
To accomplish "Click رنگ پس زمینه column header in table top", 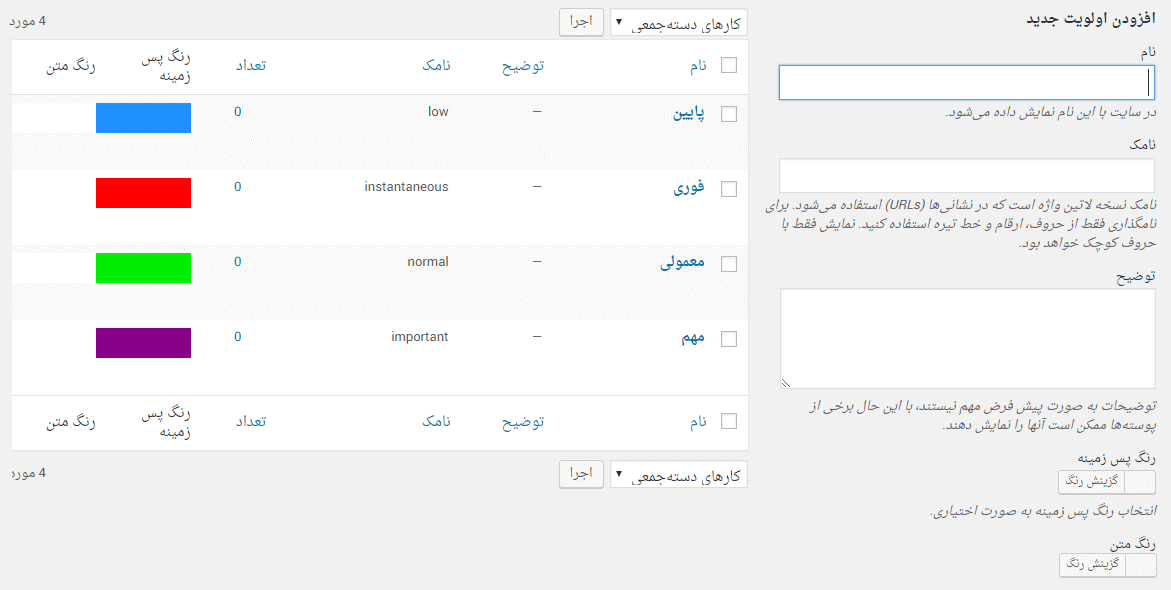I will click(166, 66).
